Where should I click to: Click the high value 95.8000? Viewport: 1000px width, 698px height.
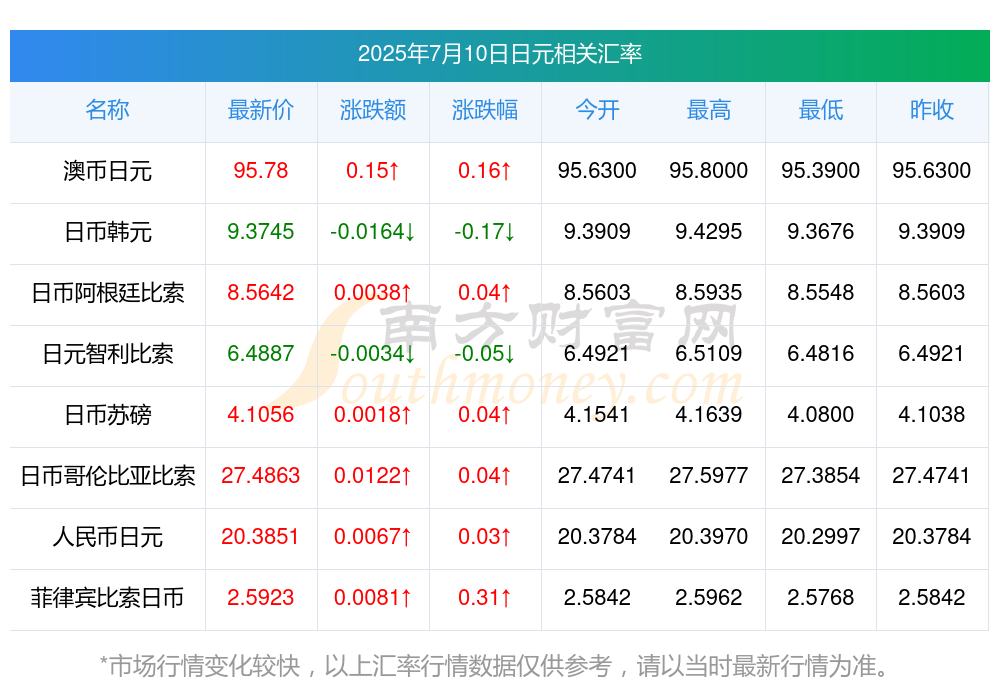pyautogui.click(x=708, y=170)
